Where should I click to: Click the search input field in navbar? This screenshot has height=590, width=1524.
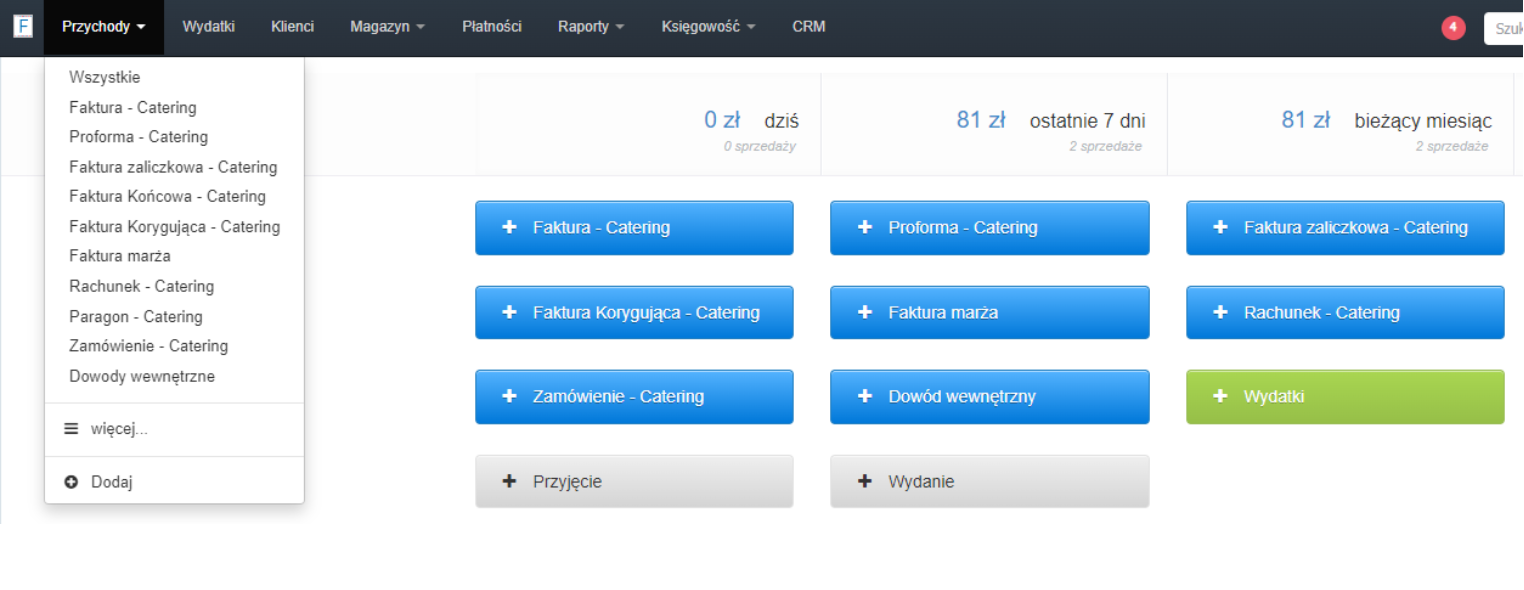(x=1505, y=29)
